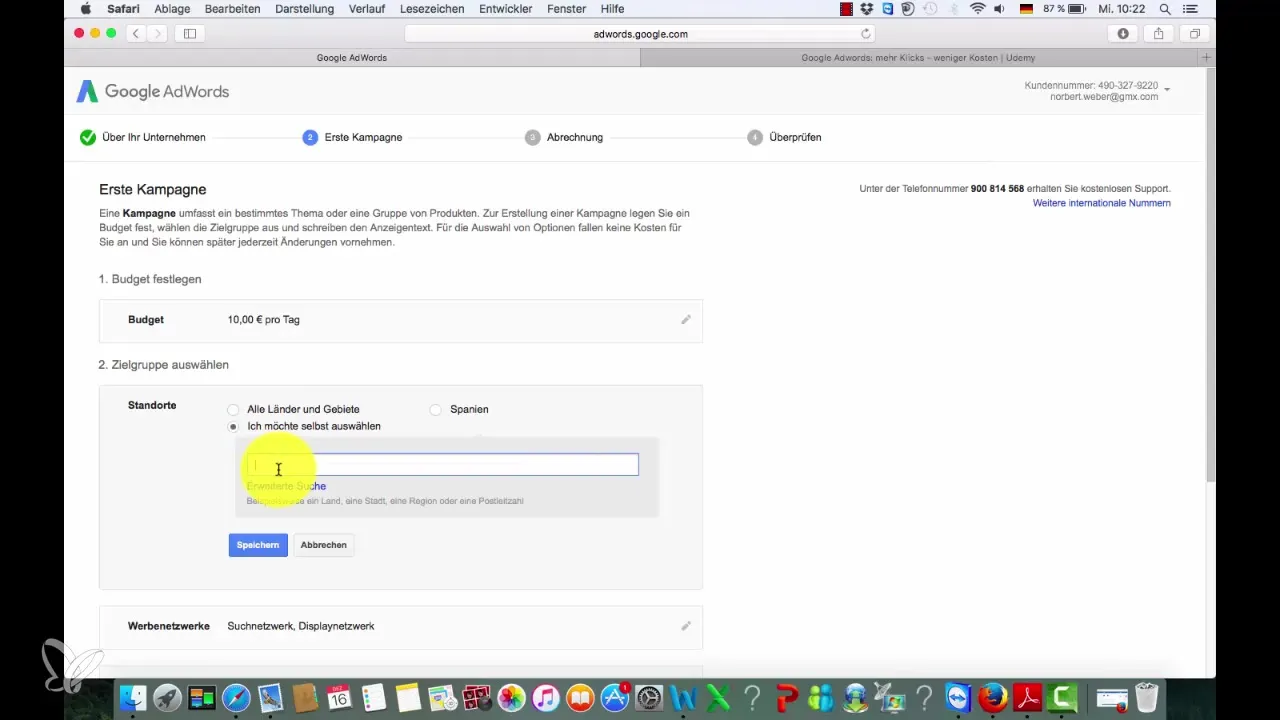1280x720 pixels.
Task: Go forward with Safari forward arrow
Action: click(x=158, y=34)
